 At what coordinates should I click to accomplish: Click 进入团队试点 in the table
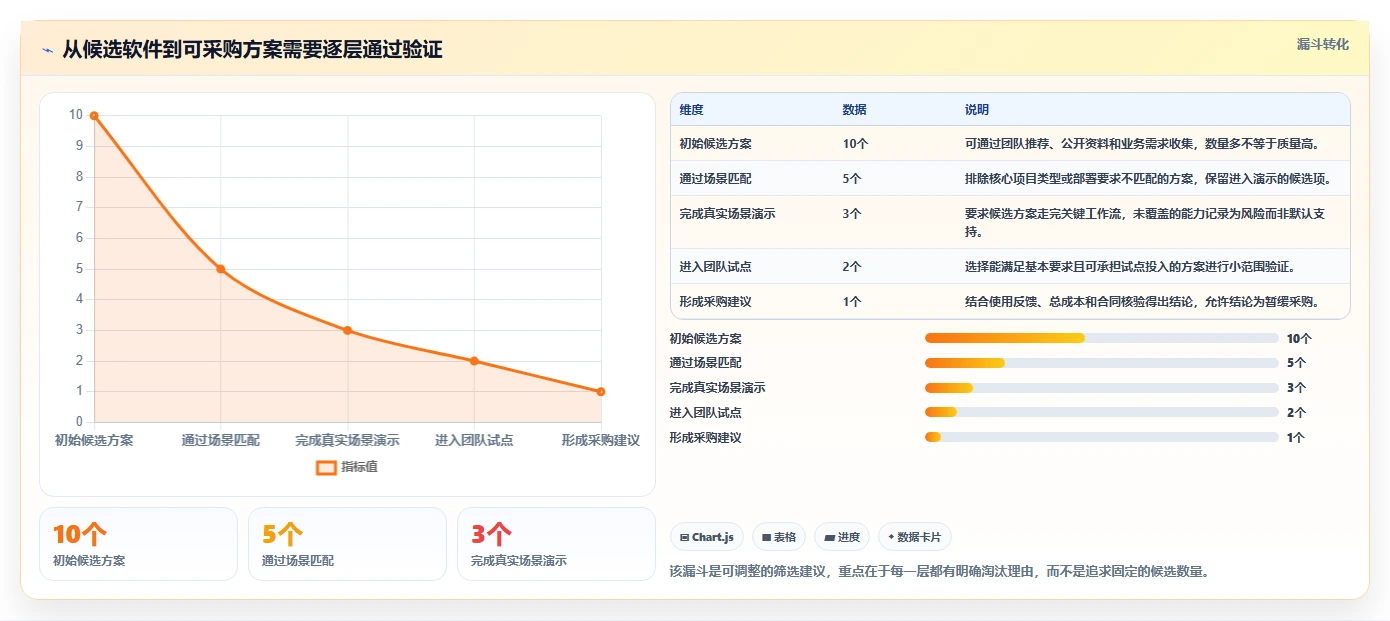point(716,267)
